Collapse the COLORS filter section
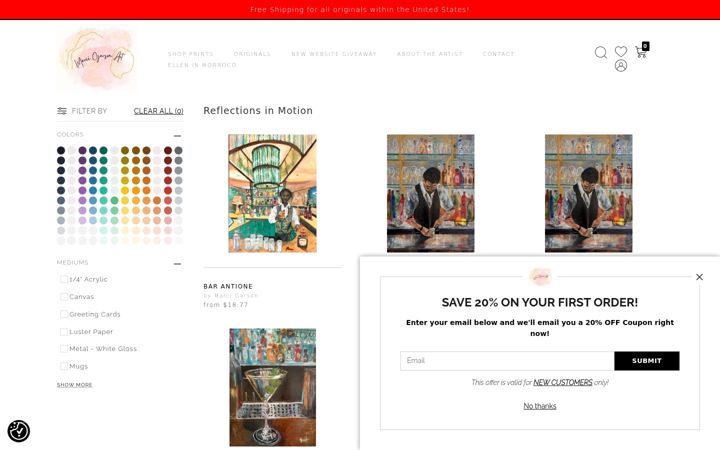 point(178,136)
